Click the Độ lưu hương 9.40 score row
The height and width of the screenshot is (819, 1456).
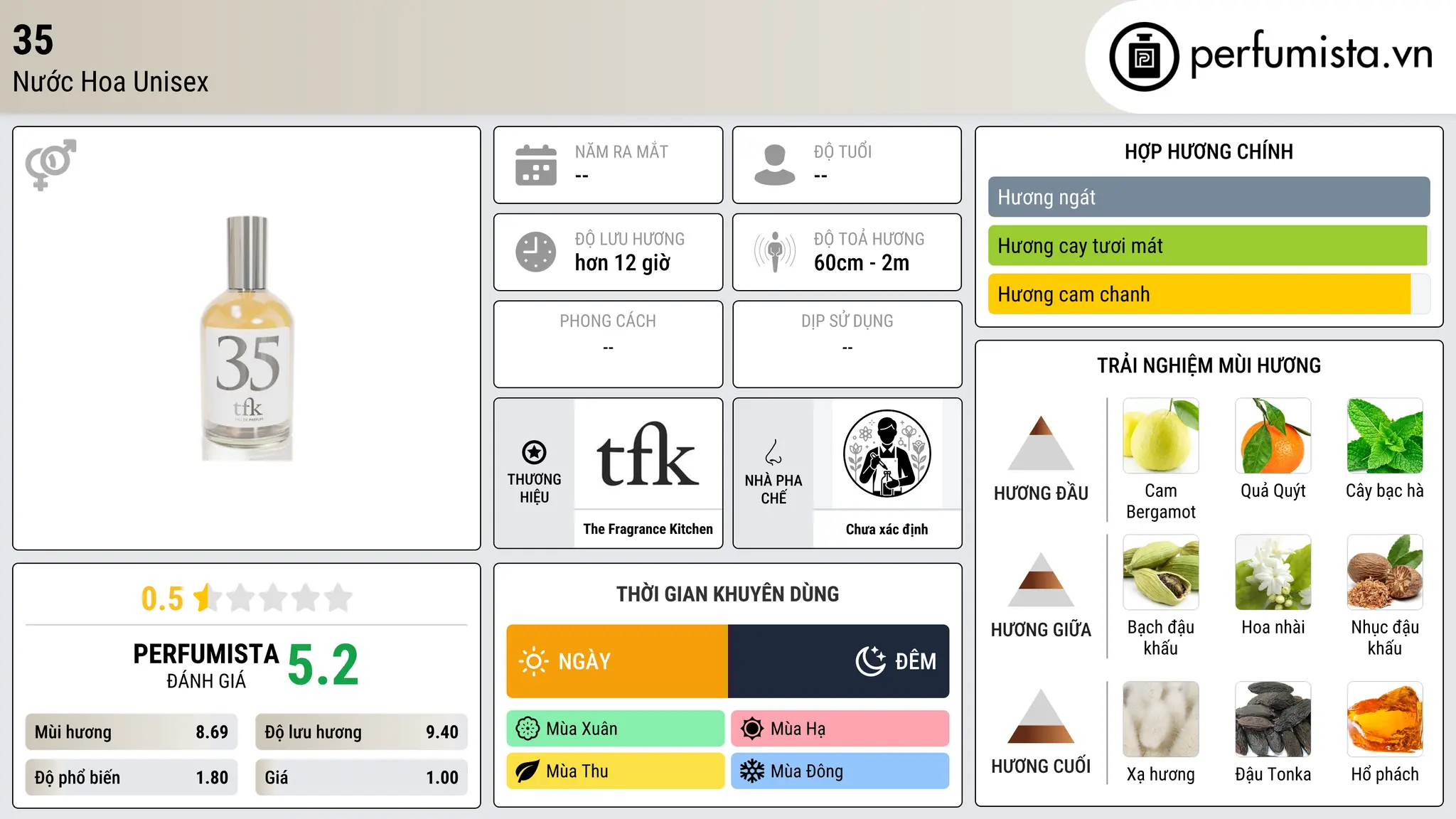361,732
